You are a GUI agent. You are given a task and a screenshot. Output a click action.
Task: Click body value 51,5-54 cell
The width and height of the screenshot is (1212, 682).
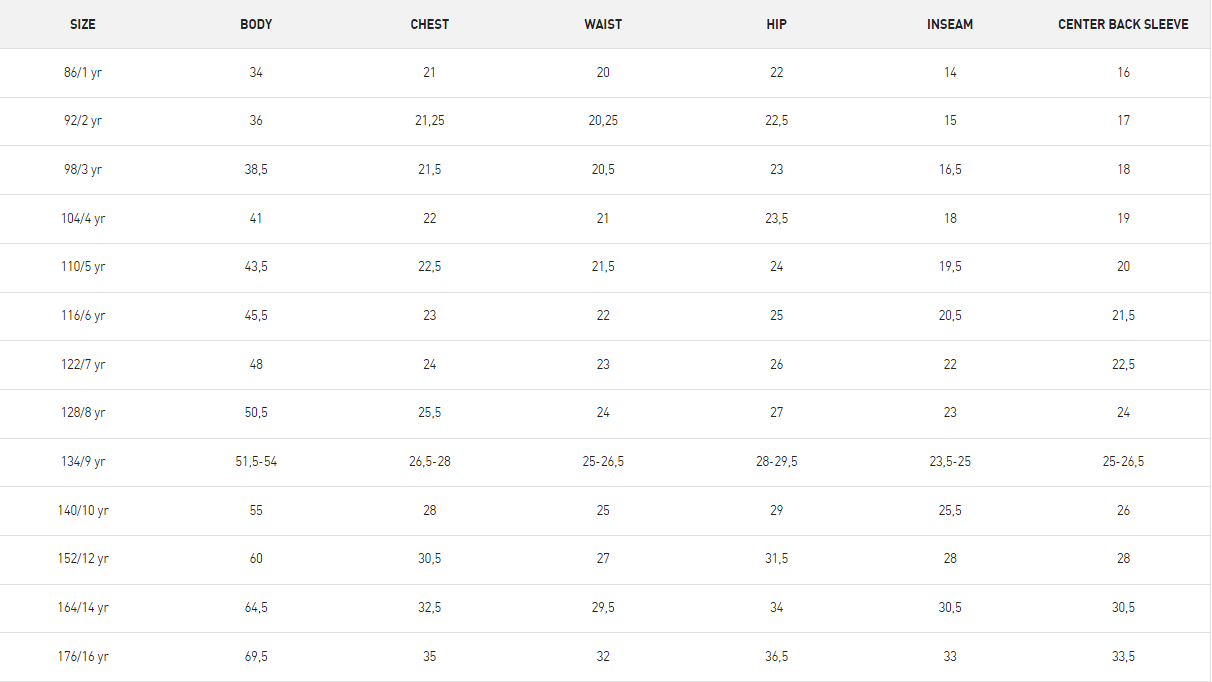pos(256,461)
